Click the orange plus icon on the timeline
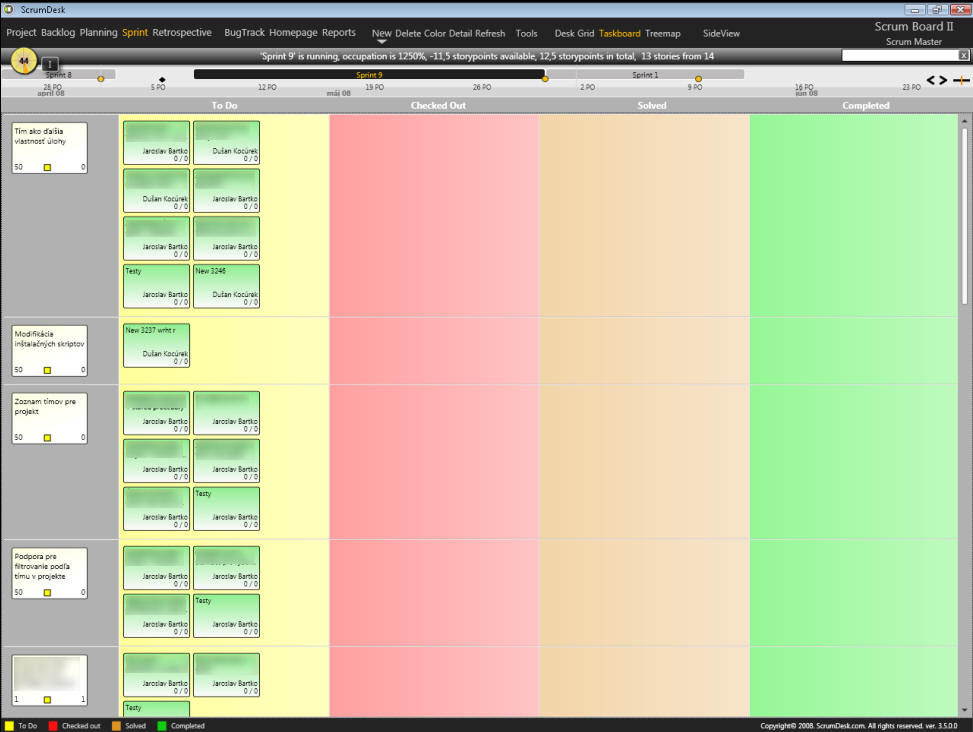The width and height of the screenshot is (973, 732). click(x=961, y=80)
